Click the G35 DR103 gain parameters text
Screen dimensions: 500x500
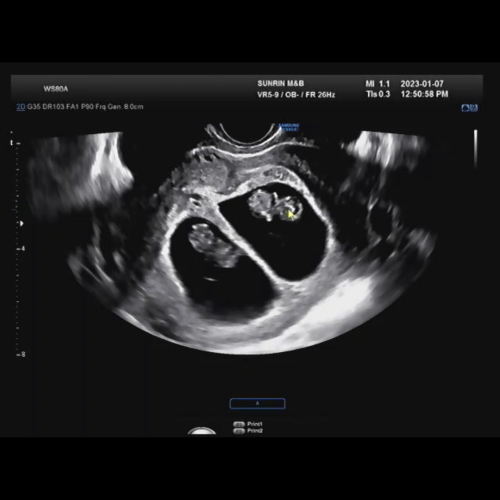[x=46, y=107]
